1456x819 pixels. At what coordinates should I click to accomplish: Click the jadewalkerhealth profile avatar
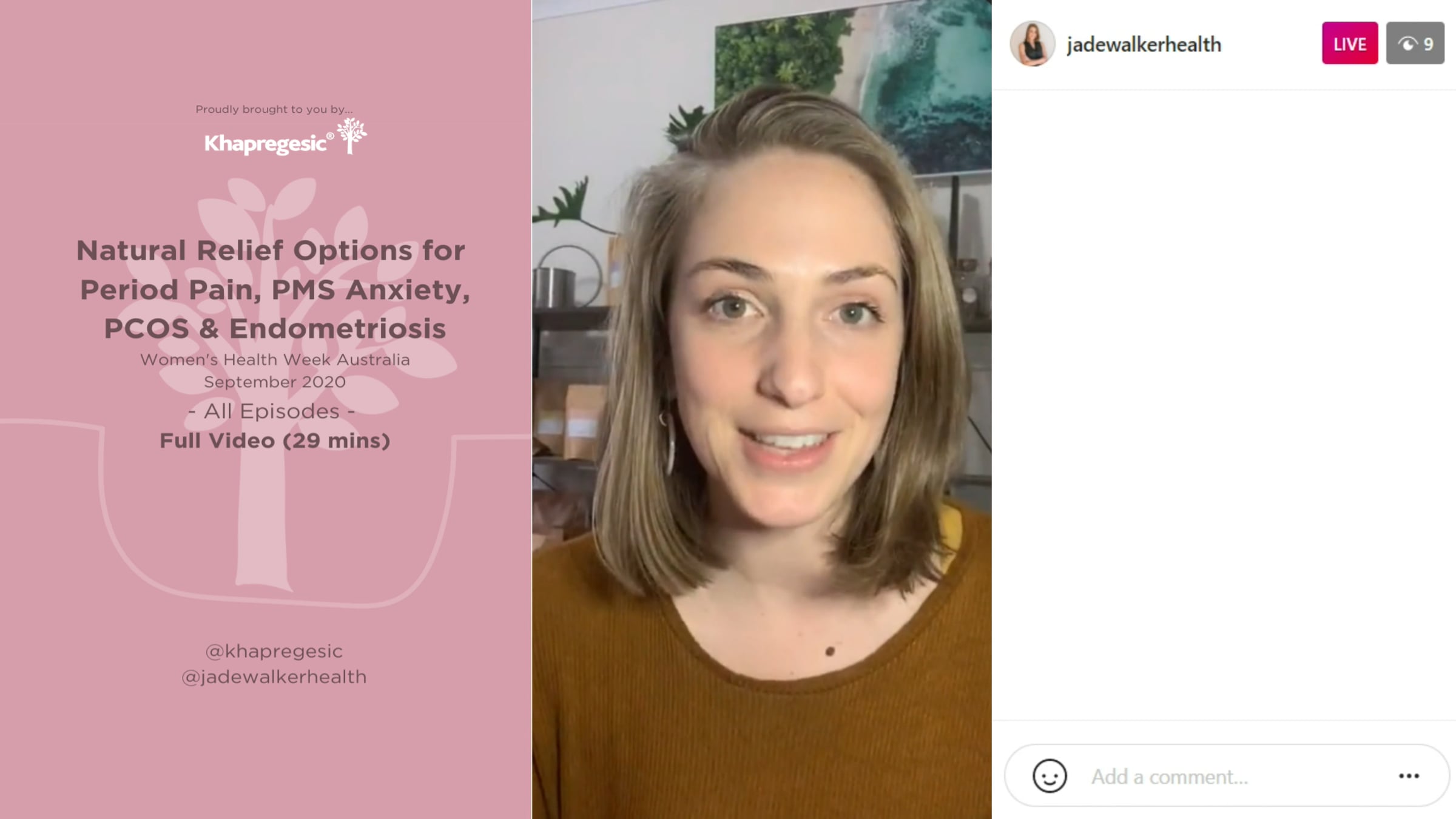1033,44
